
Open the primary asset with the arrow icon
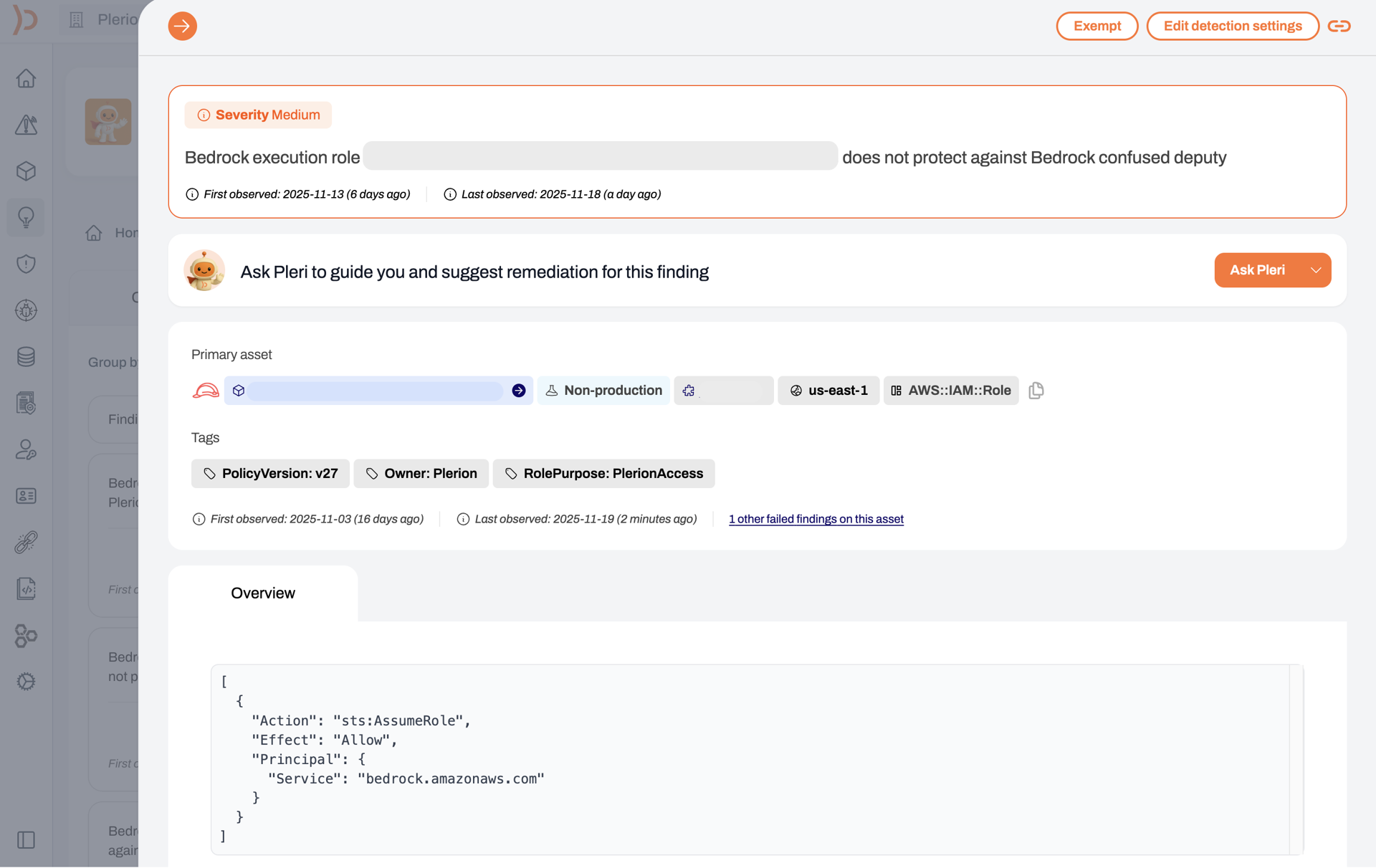[519, 391]
